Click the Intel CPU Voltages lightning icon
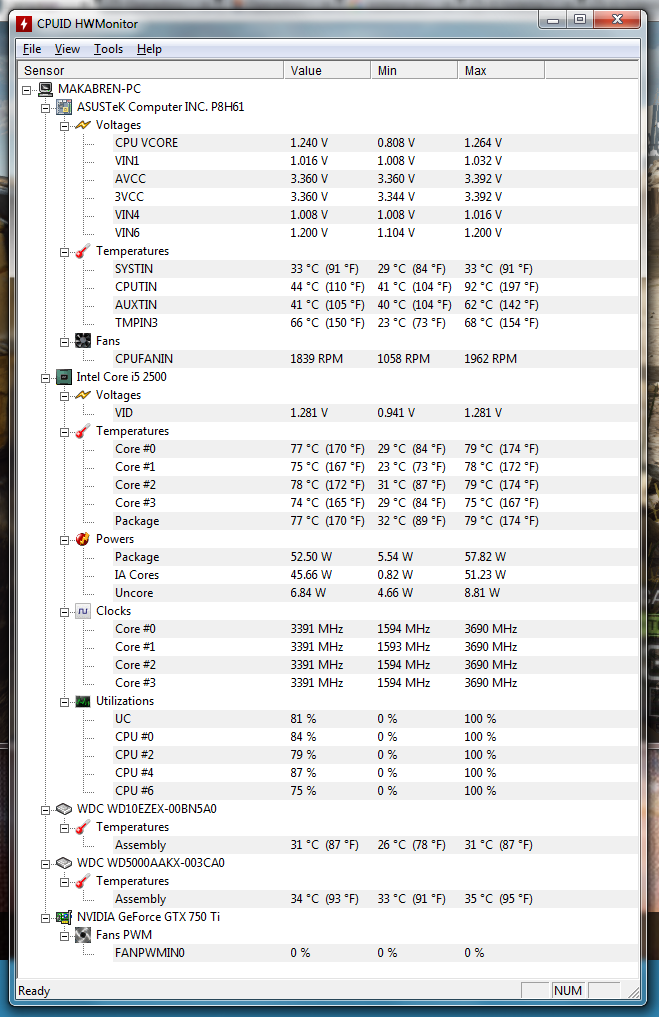659x1017 pixels. 83,395
